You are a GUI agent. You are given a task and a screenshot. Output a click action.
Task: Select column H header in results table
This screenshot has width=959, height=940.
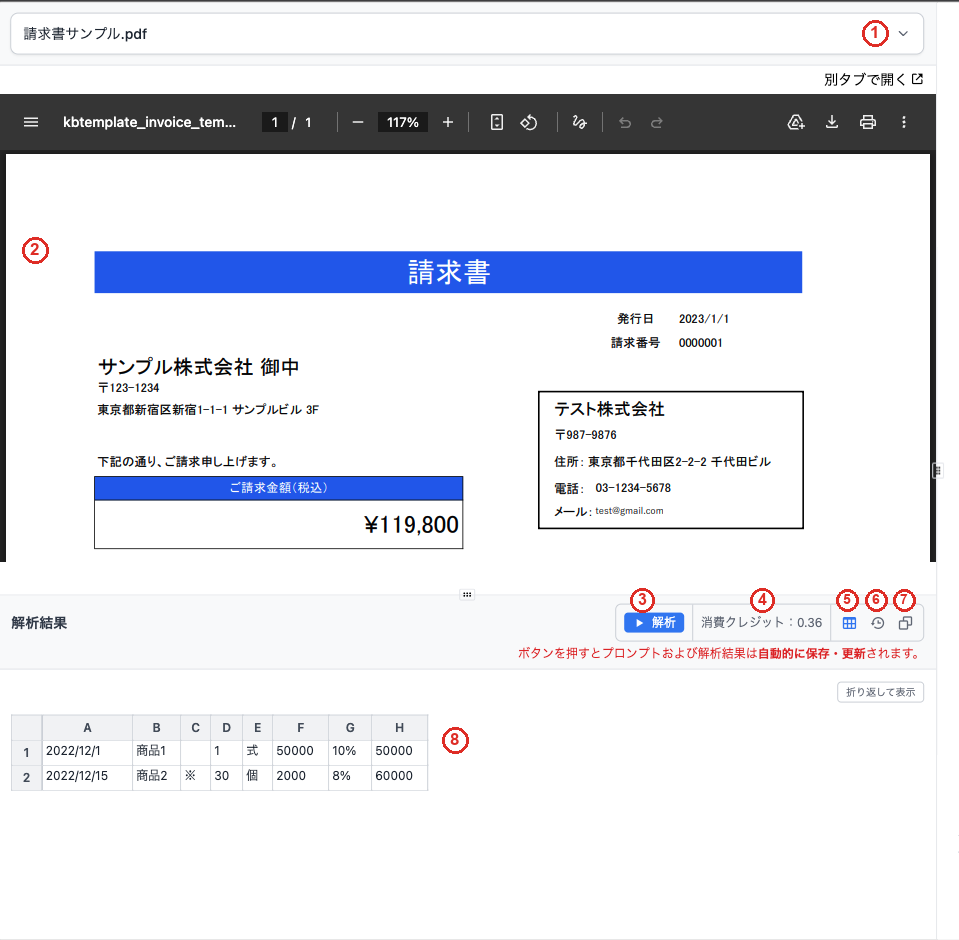pos(399,727)
